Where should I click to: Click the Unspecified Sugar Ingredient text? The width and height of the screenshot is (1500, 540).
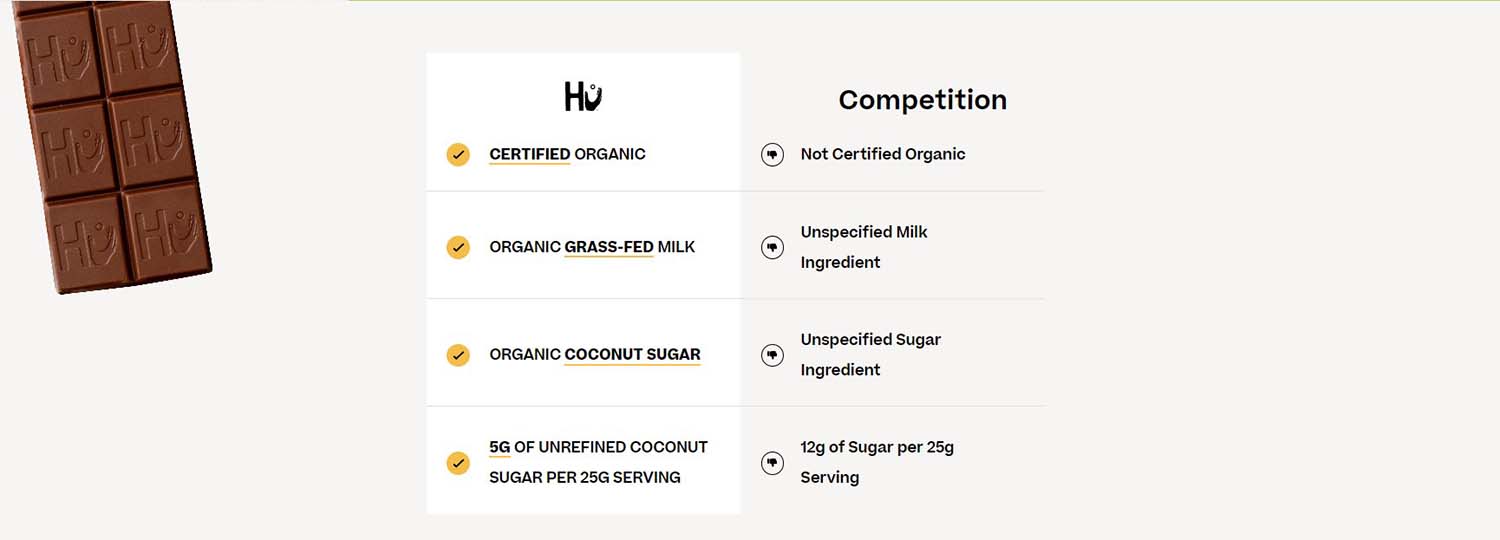(870, 354)
